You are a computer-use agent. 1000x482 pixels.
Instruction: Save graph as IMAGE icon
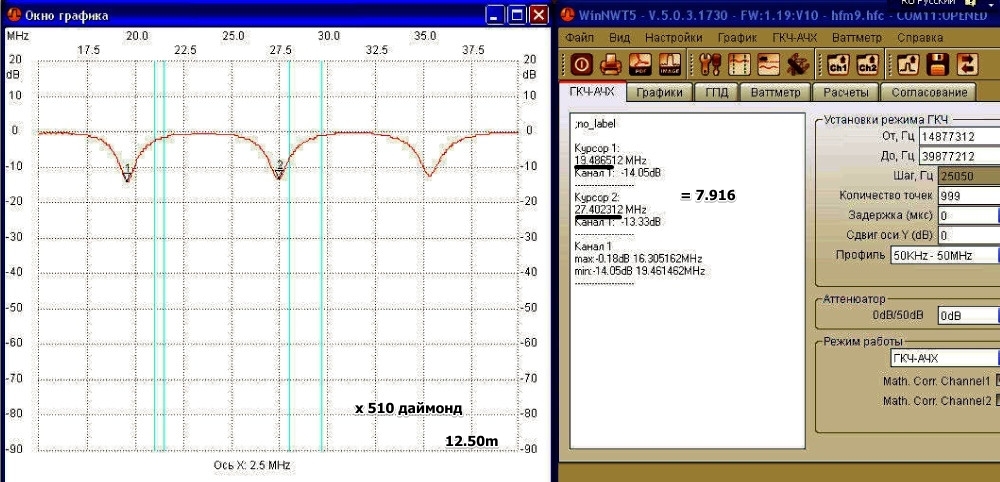(669, 64)
